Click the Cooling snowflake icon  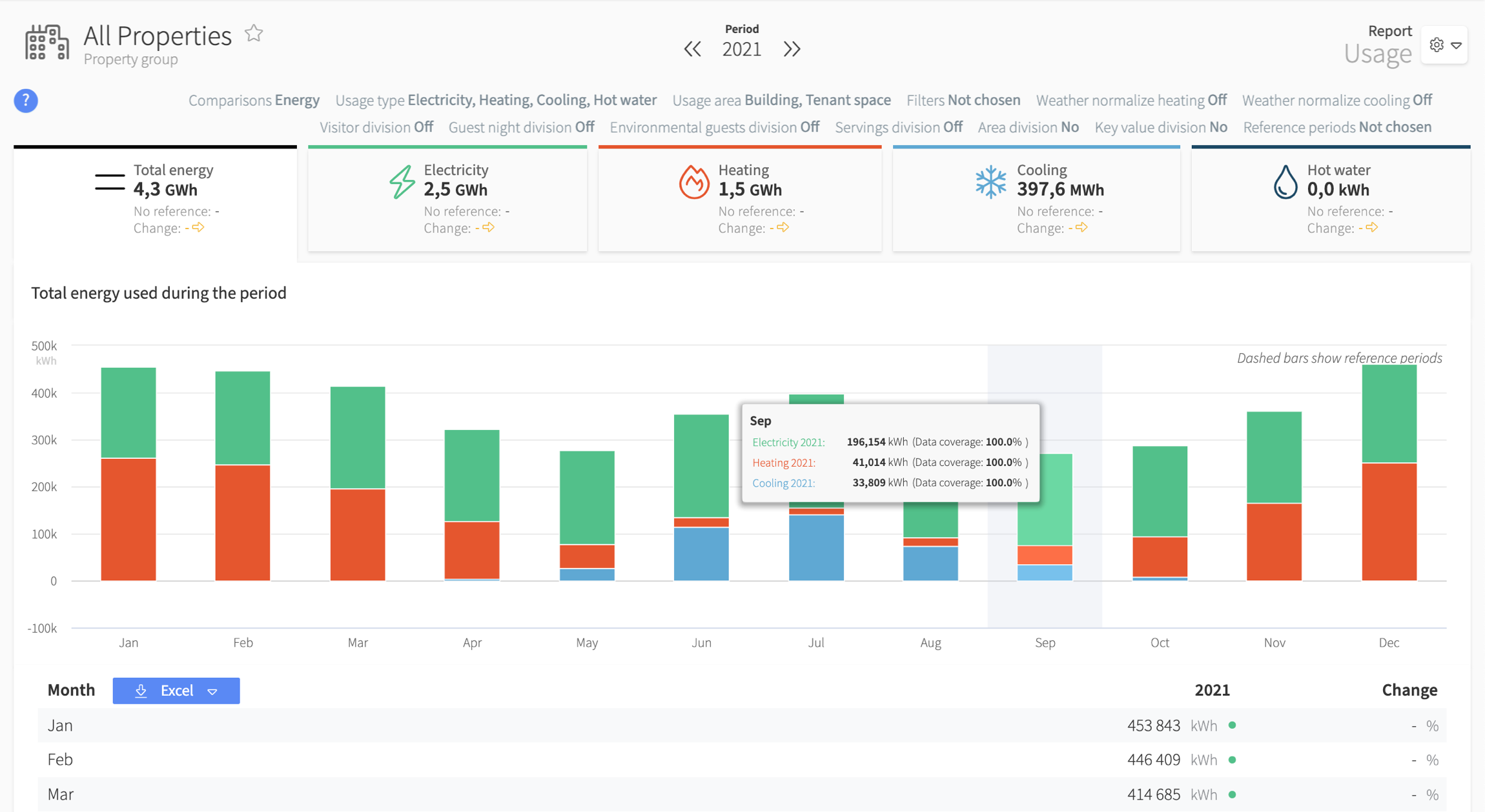(x=990, y=182)
